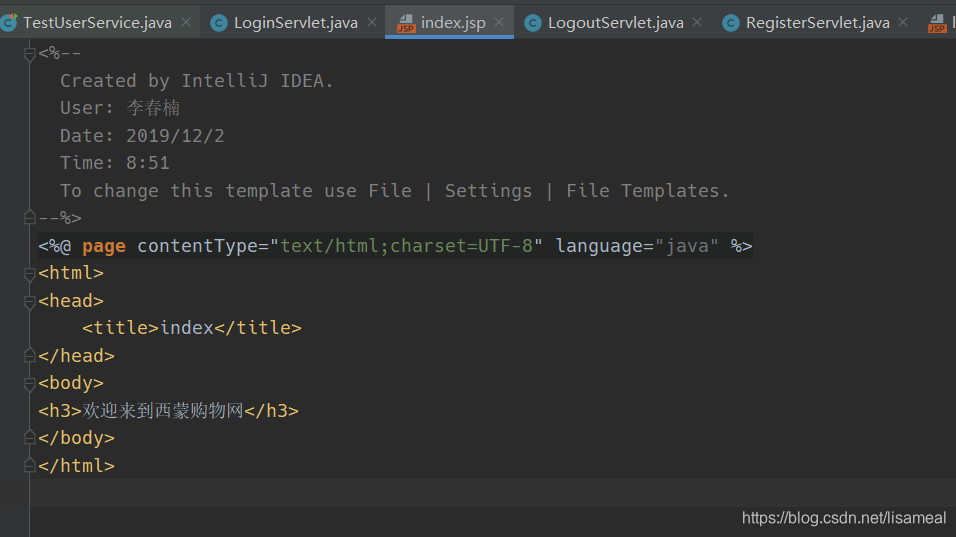The width and height of the screenshot is (956, 537).
Task: Toggle fold marker at the comment end --%>
Action: pyautogui.click(x=29, y=217)
